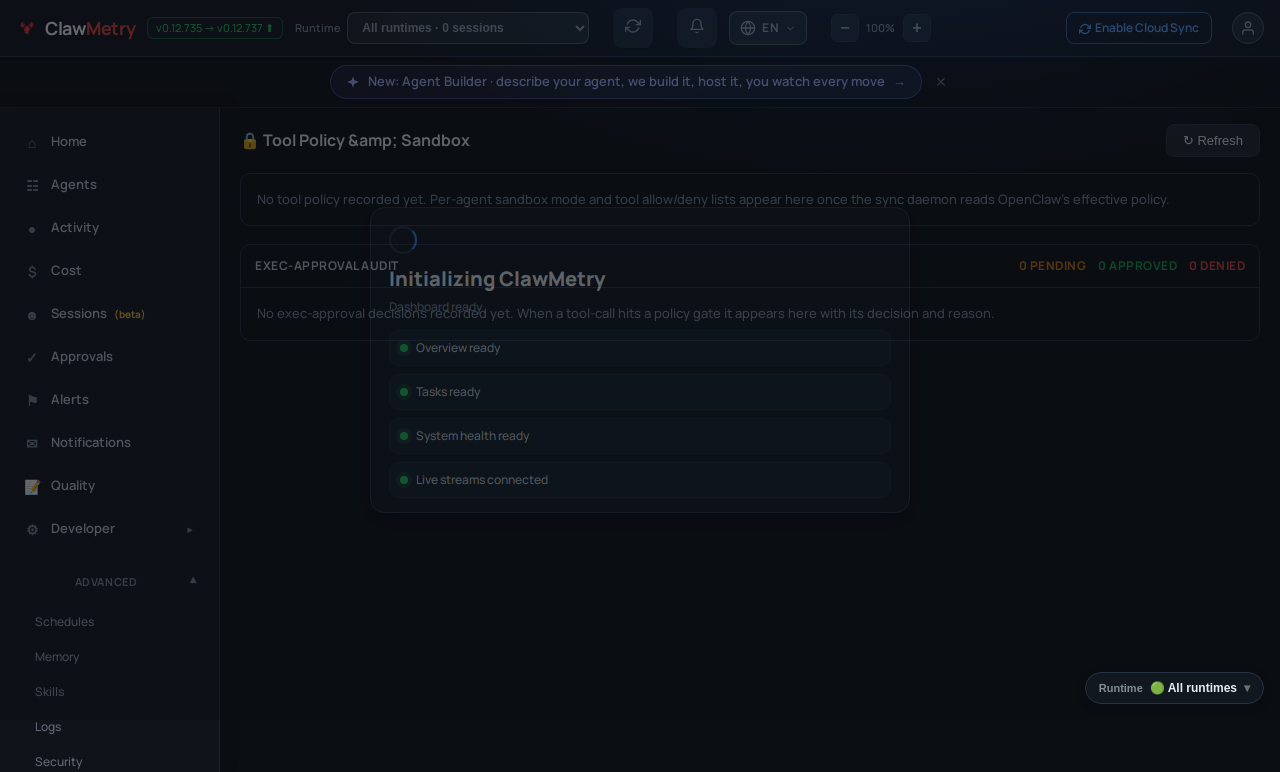1280x772 pixels.
Task: Click the Home house icon
Action: [32, 143]
